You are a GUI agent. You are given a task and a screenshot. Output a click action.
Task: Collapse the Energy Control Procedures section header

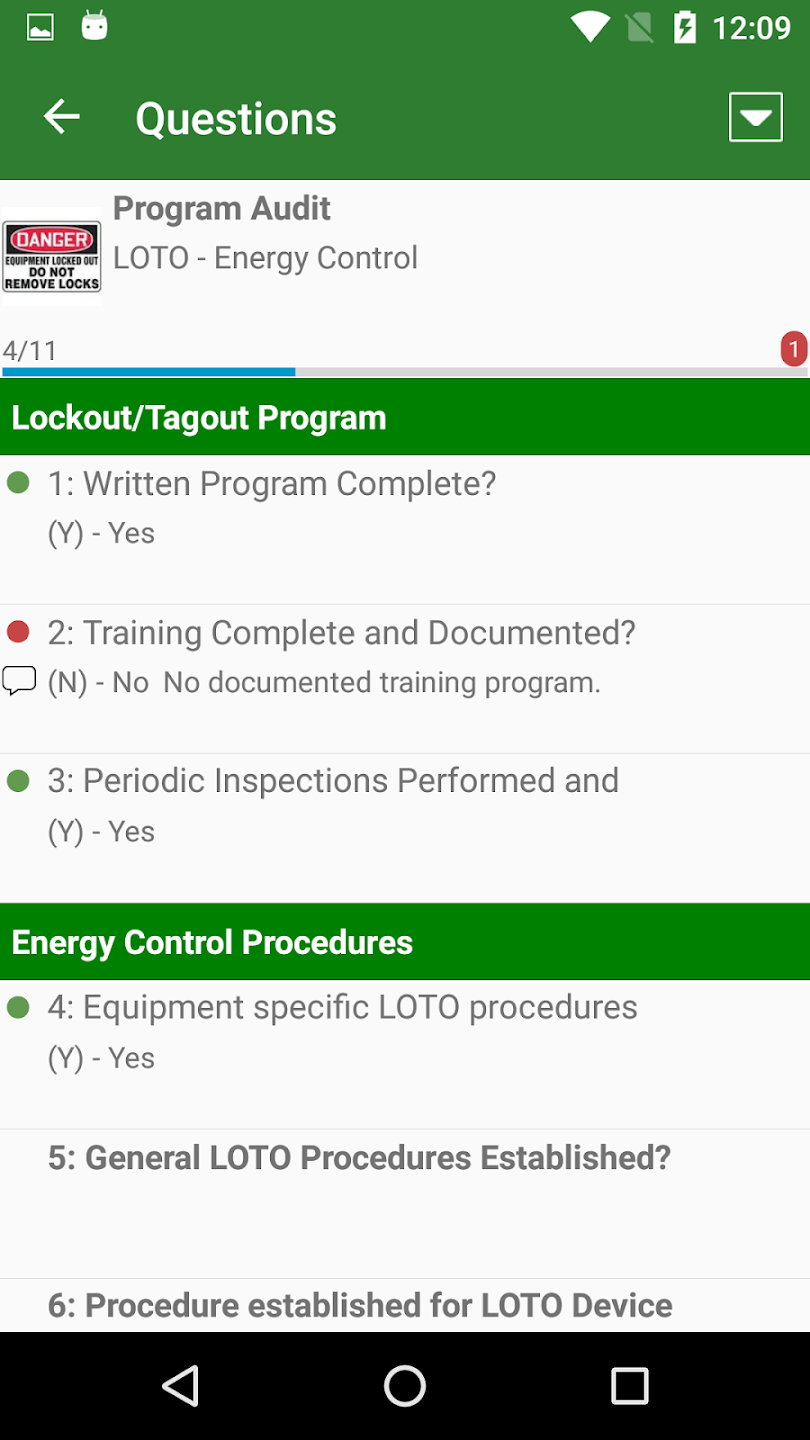coord(405,942)
